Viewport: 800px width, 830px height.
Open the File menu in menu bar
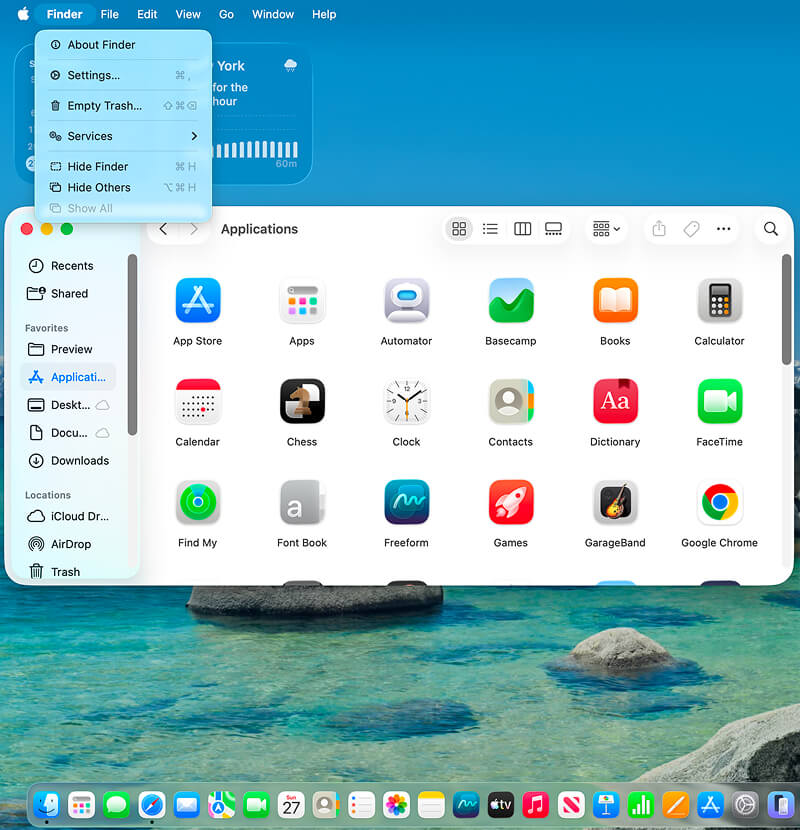tap(110, 14)
